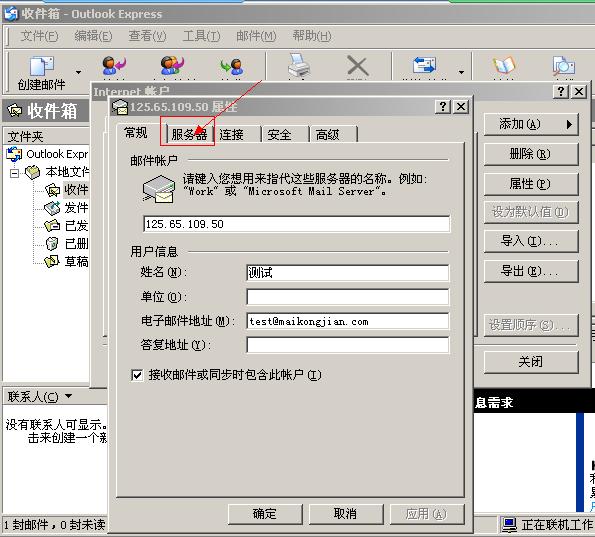
Task: Click the 姓名(N) name input field
Action: (347, 273)
